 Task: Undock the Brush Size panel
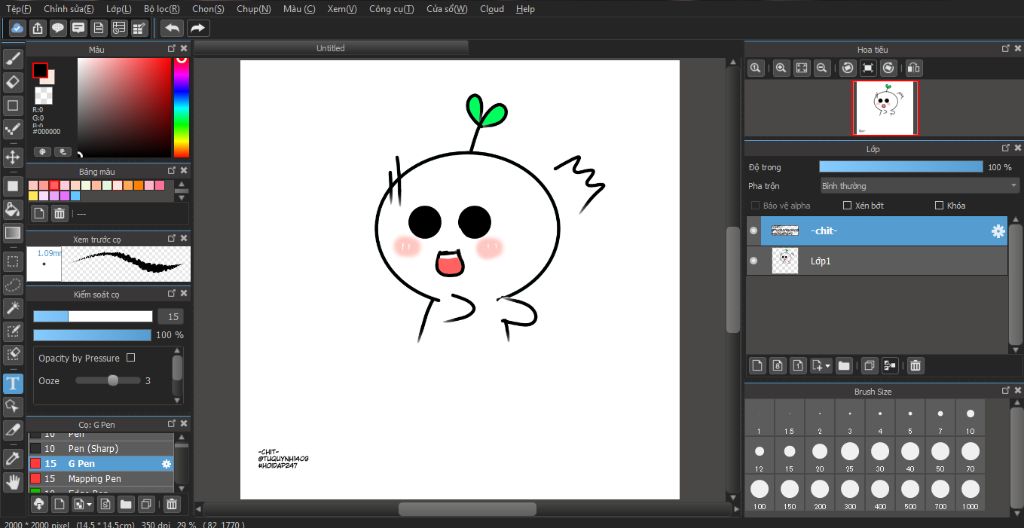click(1006, 391)
